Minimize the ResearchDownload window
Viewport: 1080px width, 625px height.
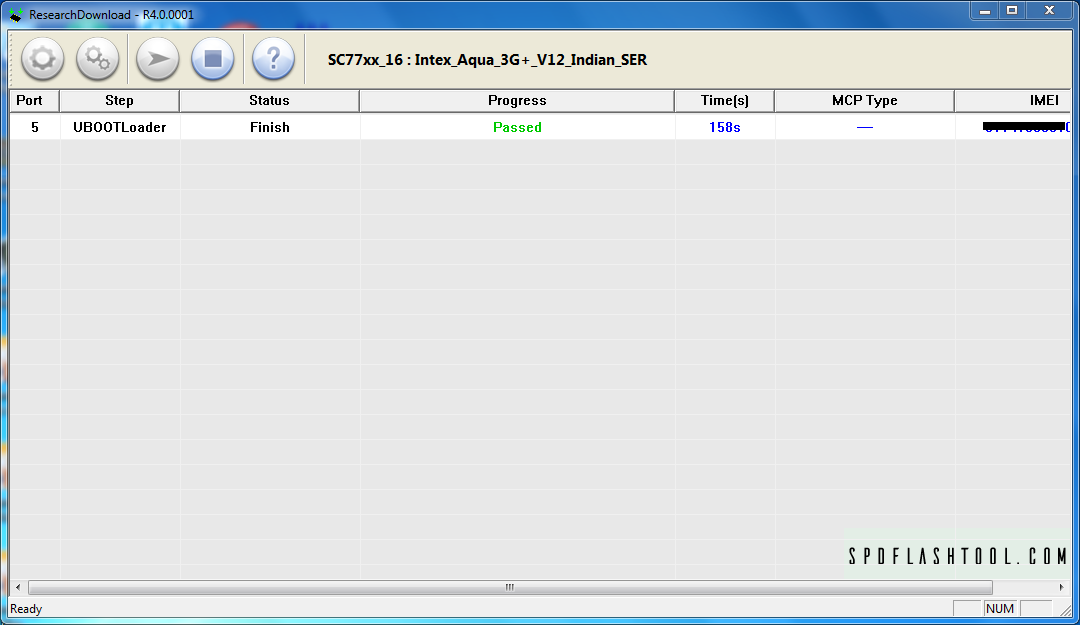coord(985,11)
